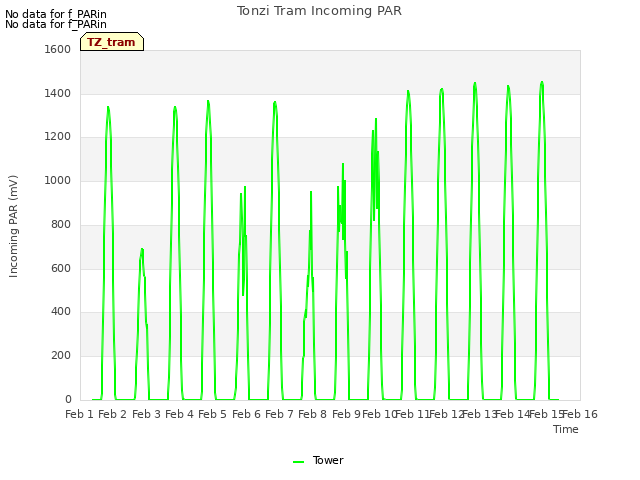Click the chart title Tonzi Tram Incoming PAR
This screenshot has height=480, width=640.
pos(319,11)
